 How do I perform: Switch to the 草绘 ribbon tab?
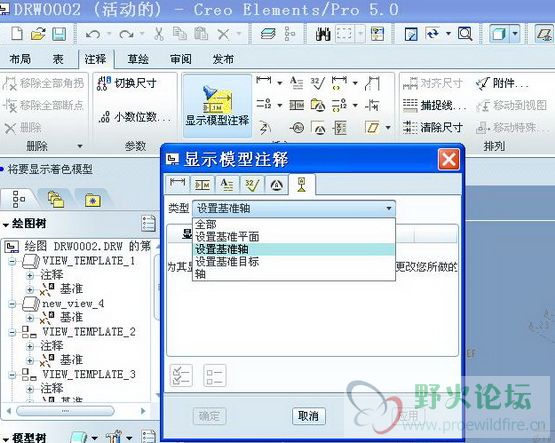pos(138,59)
